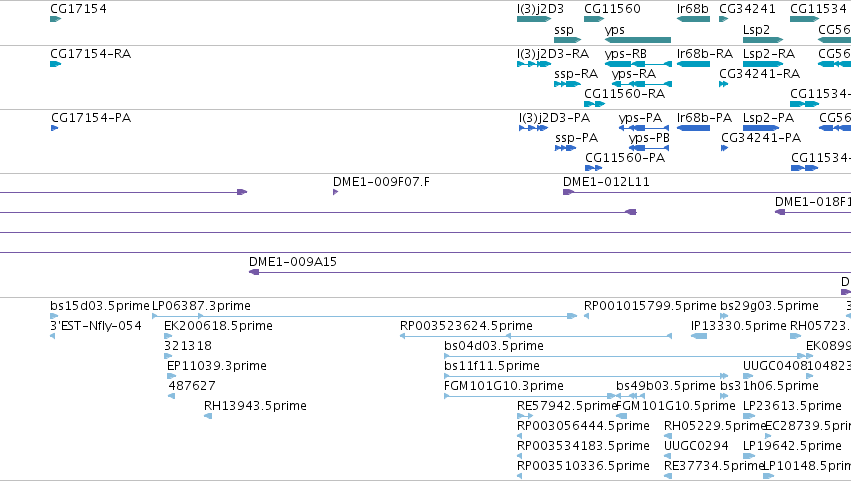851x481 pixels.
Task: Select the Lsp2 gene label
Action: pos(756,30)
